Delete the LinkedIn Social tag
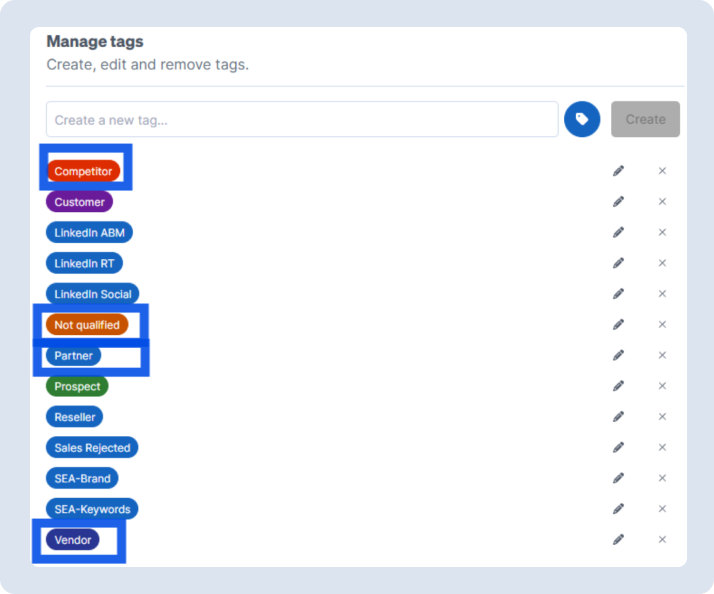The height and width of the screenshot is (594, 714). click(x=662, y=293)
